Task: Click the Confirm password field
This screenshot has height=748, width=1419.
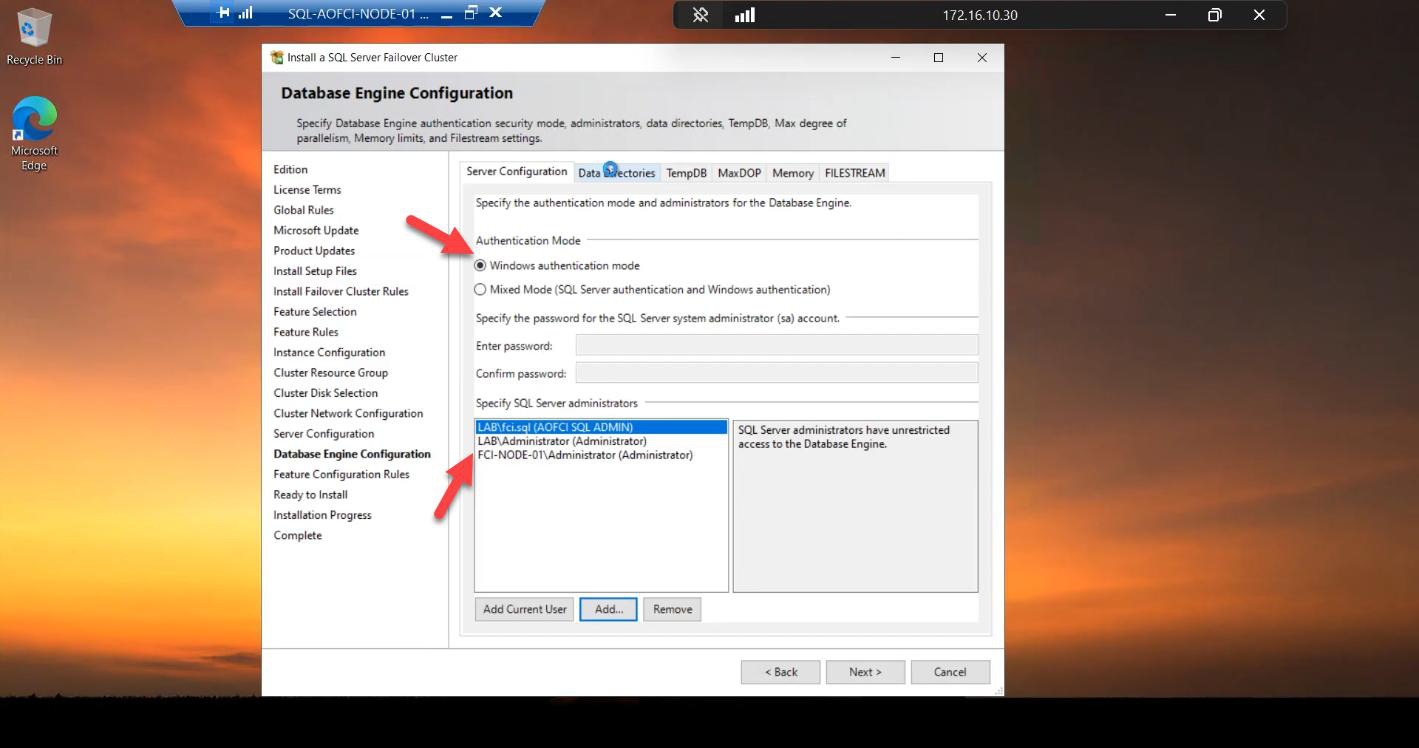Action: tap(777, 373)
